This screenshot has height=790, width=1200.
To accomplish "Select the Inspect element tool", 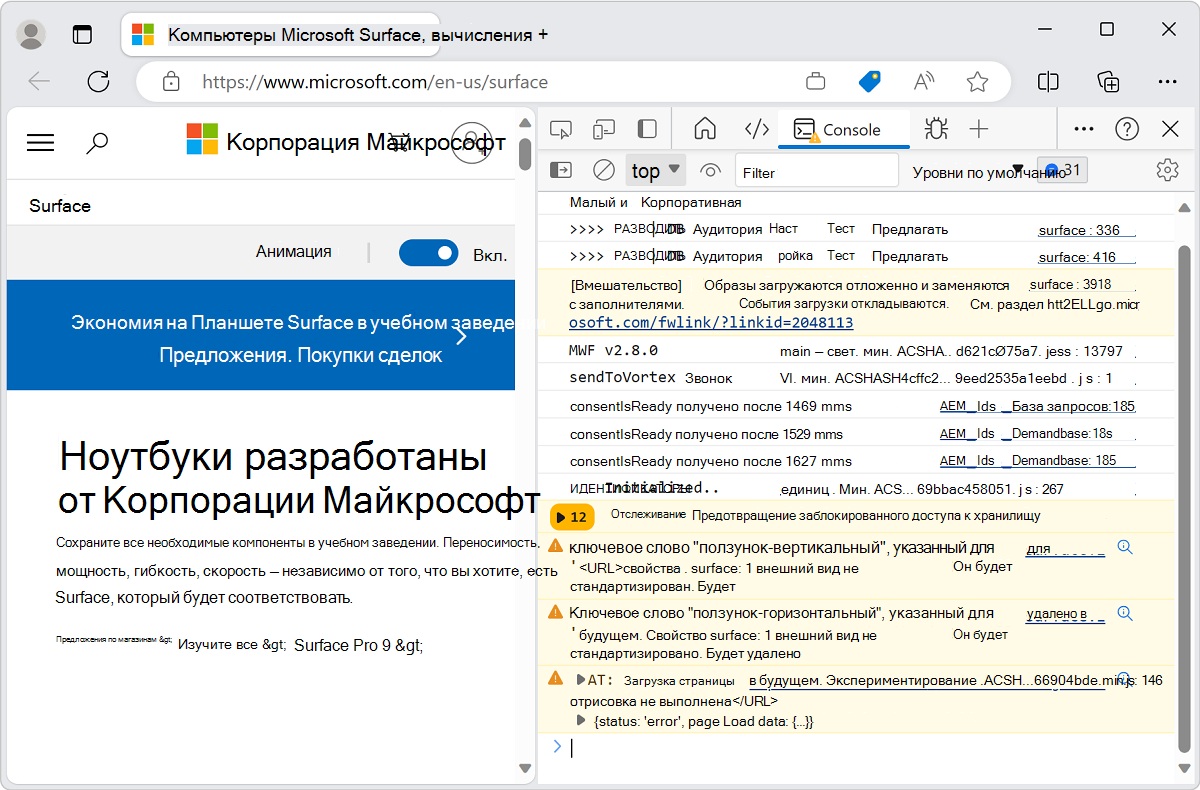I will click(x=561, y=128).
